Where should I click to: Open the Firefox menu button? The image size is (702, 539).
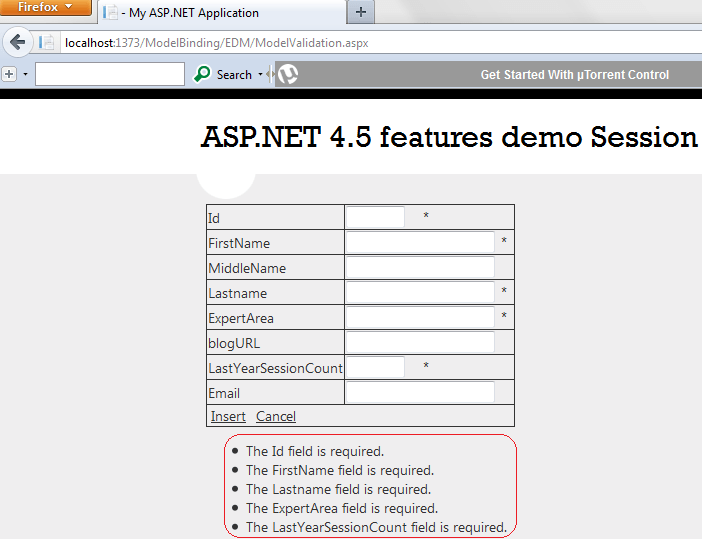(x=46, y=8)
